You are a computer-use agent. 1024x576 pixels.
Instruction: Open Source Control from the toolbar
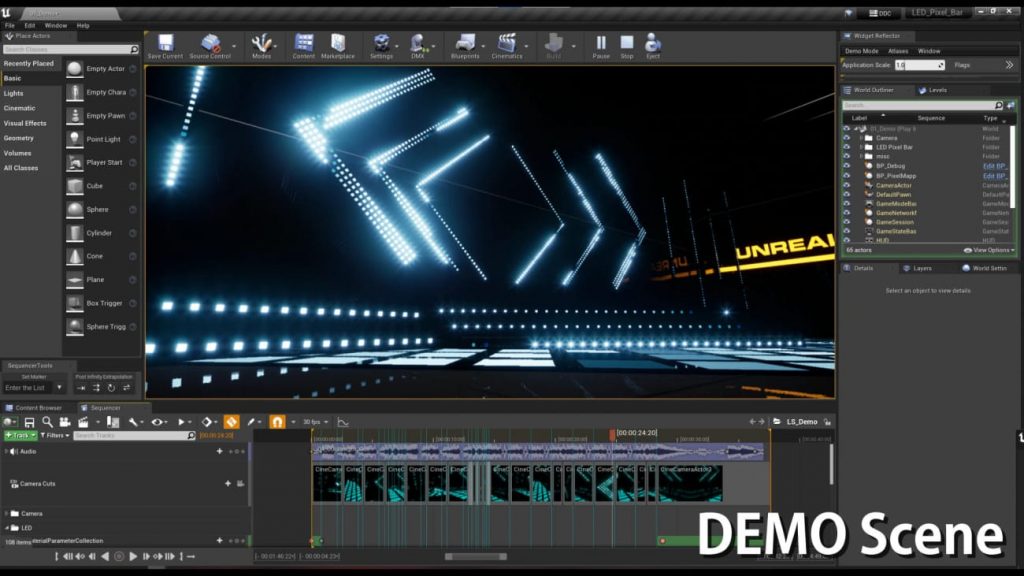(x=210, y=43)
